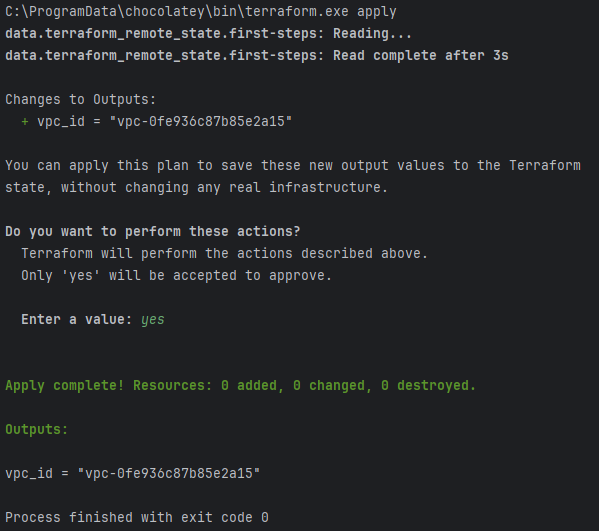This screenshot has height=531, width=599.
Task: Click the 'Read complete after 3s' line
Action: click(x=257, y=56)
